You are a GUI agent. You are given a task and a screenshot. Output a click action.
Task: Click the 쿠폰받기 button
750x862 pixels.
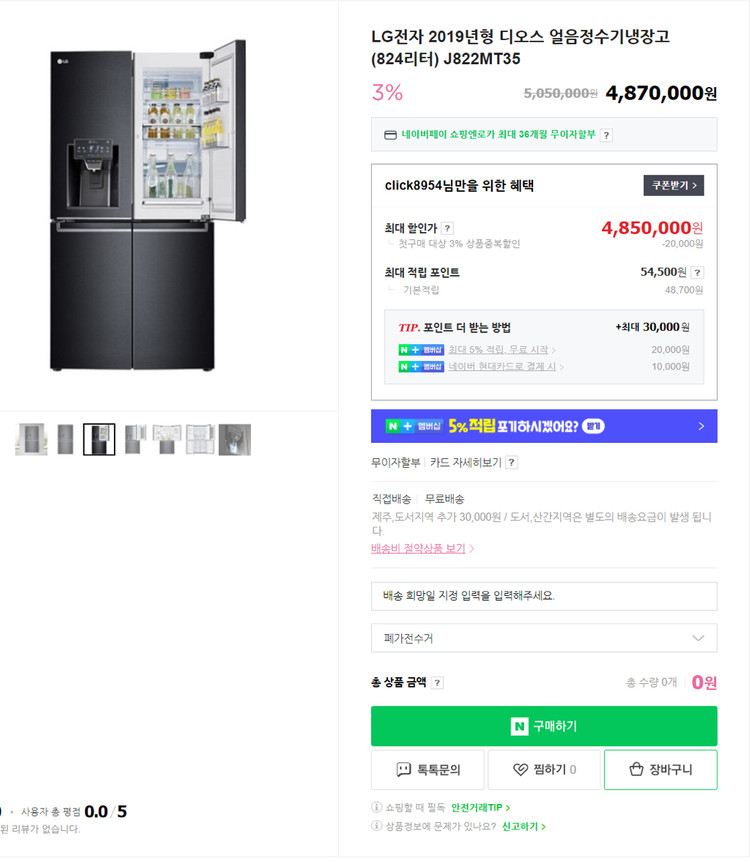(x=673, y=184)
